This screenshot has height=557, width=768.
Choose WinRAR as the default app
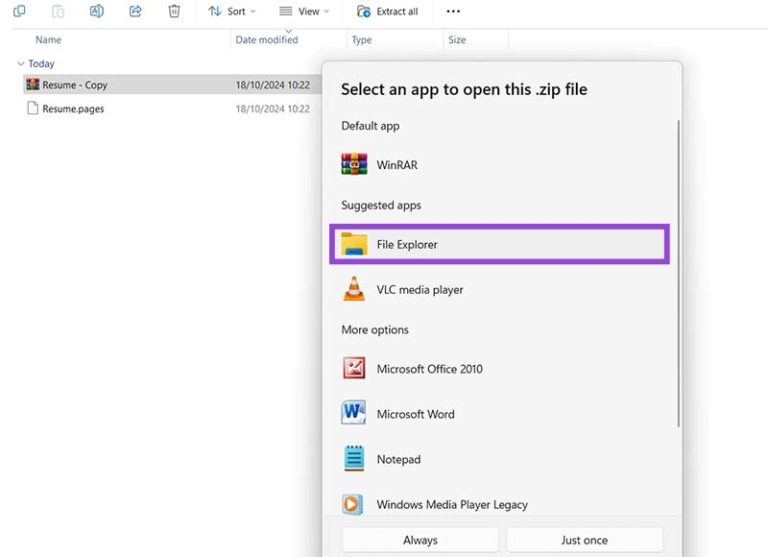(499, 165)
